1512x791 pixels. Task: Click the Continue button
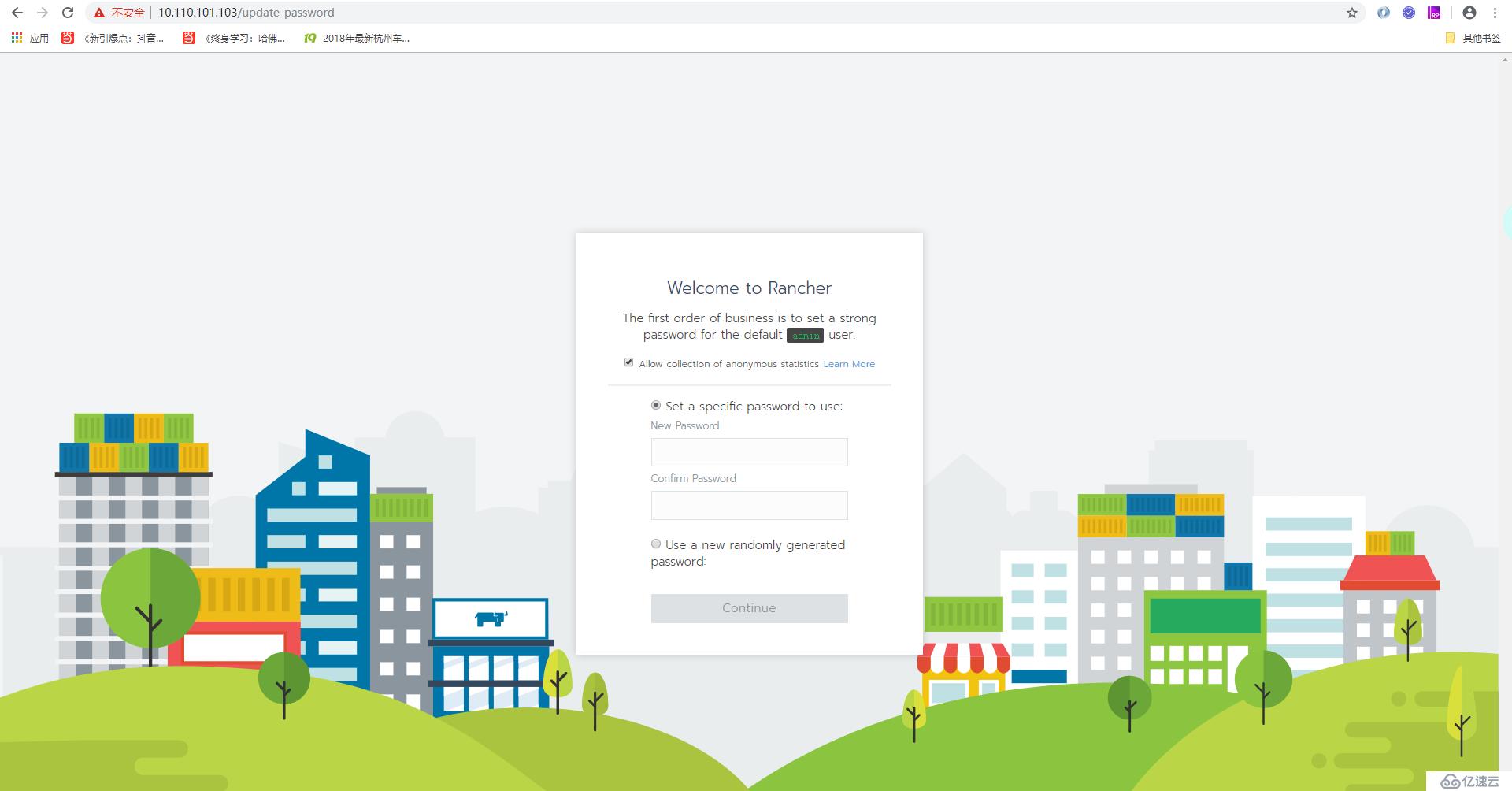749,608
